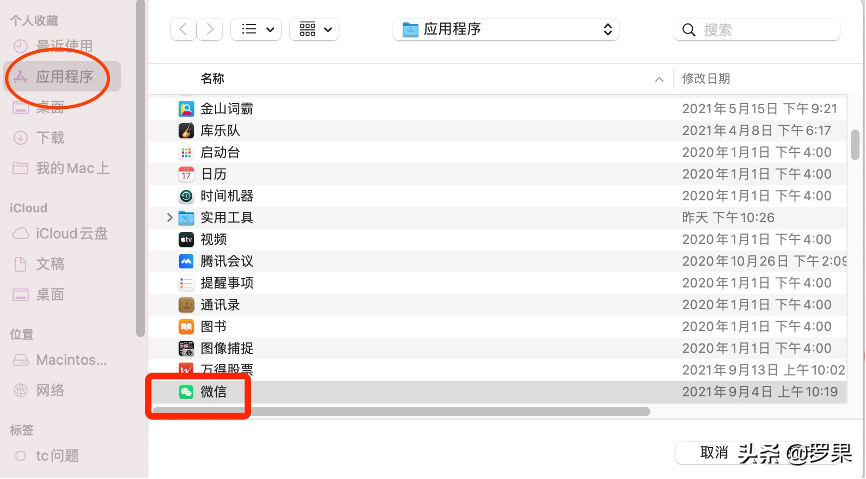Select the 图像捕捉 row name
This screenshot has width=866, height=479.
pos(226,349)
